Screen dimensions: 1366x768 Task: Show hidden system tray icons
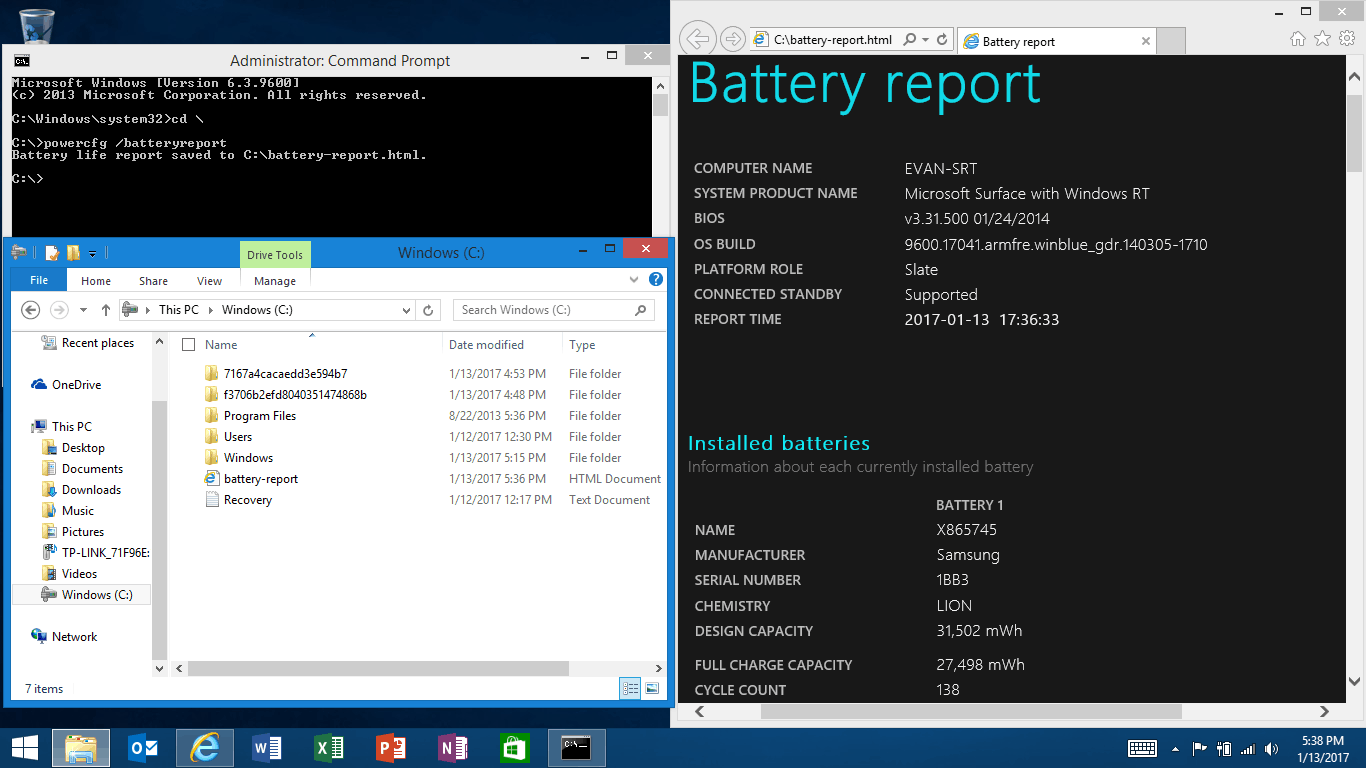pos(1176,748)
